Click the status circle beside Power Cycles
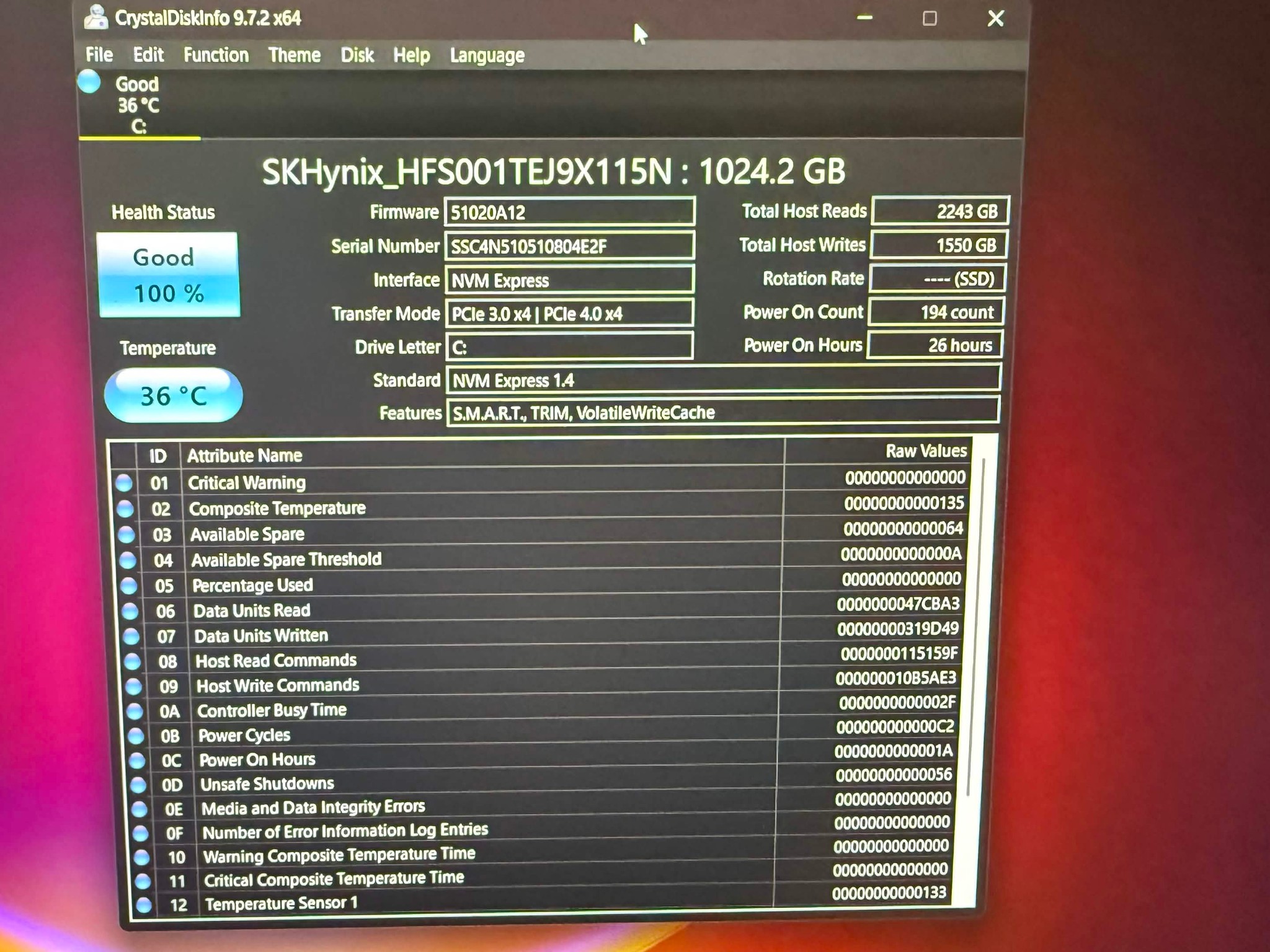 [x=136, y=736]
